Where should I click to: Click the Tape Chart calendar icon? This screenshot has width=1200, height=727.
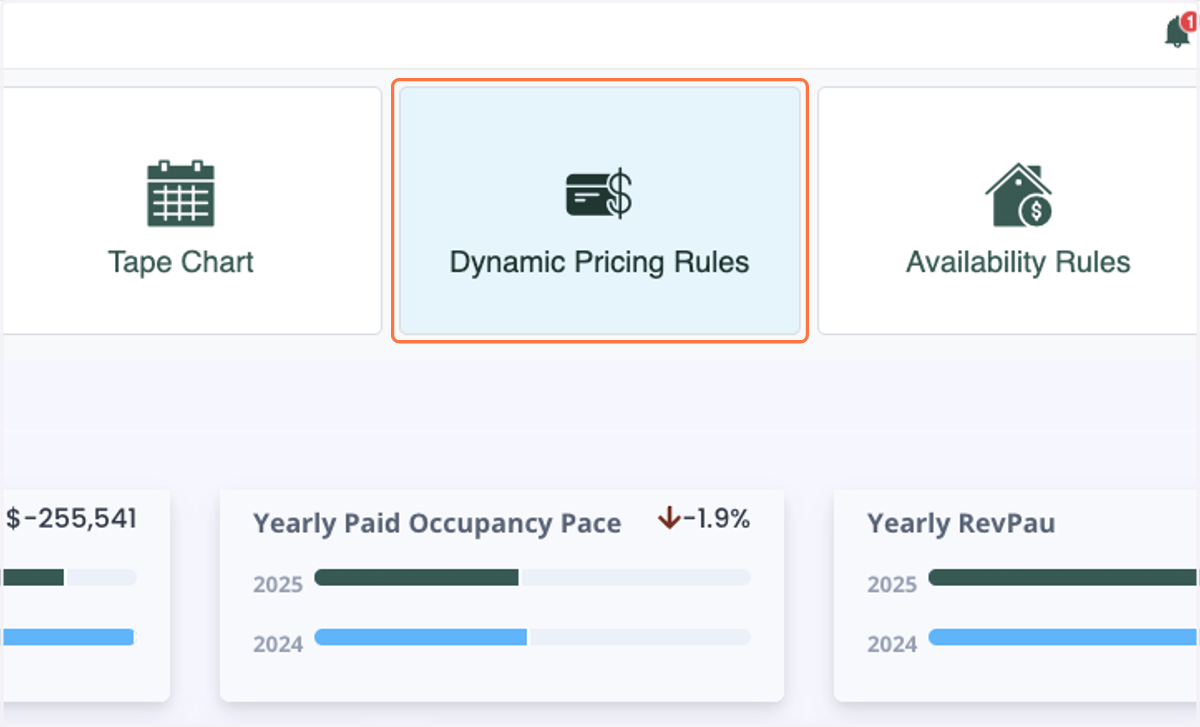coord(181,193)
